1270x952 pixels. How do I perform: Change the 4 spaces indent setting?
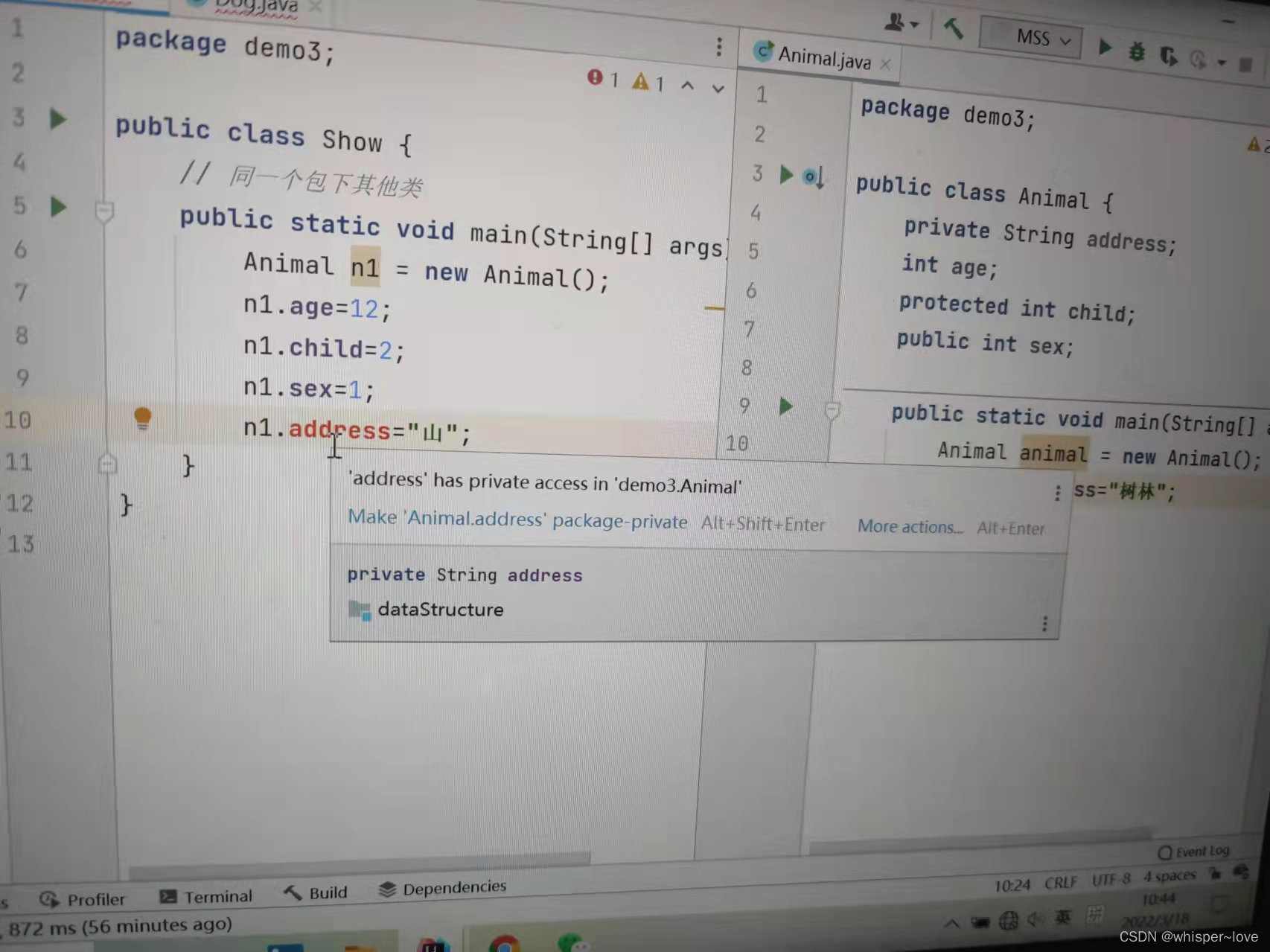click(1170, 876)
